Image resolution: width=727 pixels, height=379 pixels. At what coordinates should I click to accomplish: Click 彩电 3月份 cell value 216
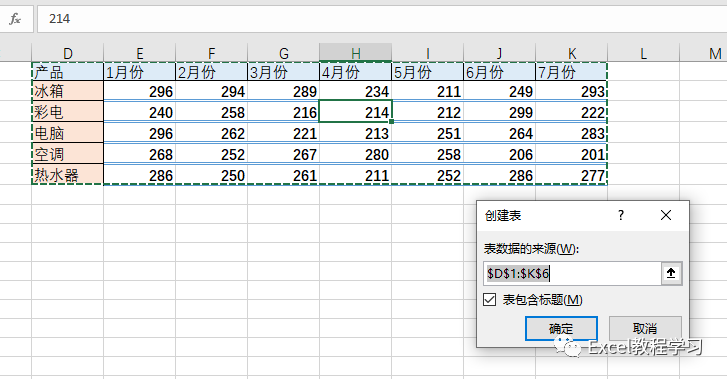284,111
